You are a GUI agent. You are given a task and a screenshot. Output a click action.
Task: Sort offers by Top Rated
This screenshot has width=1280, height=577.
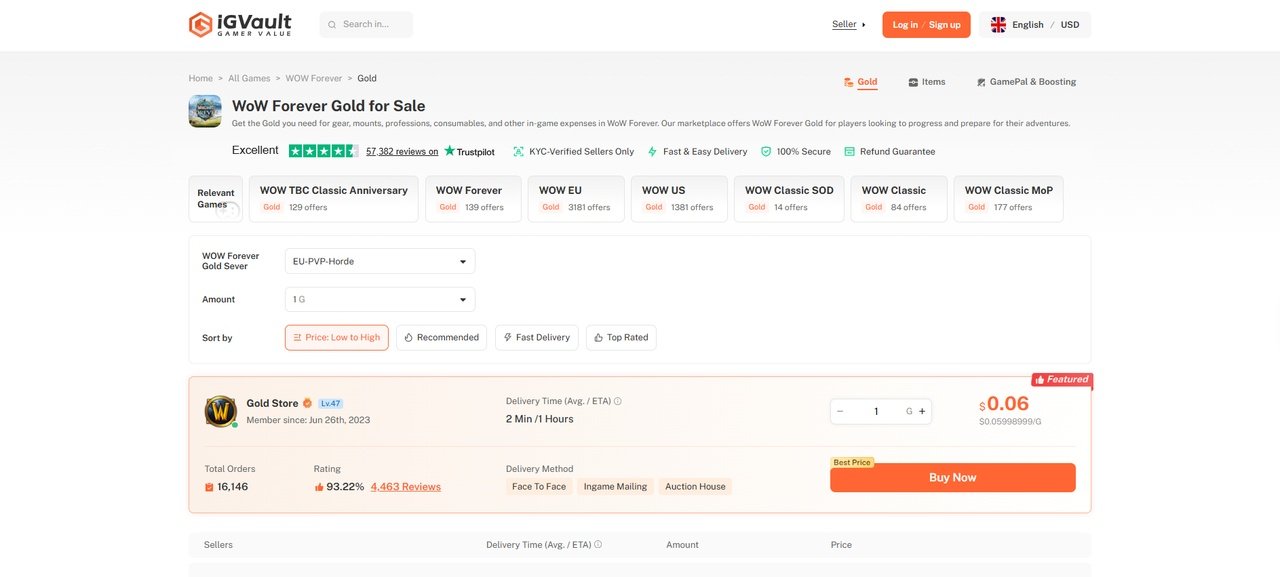[621, 338]
